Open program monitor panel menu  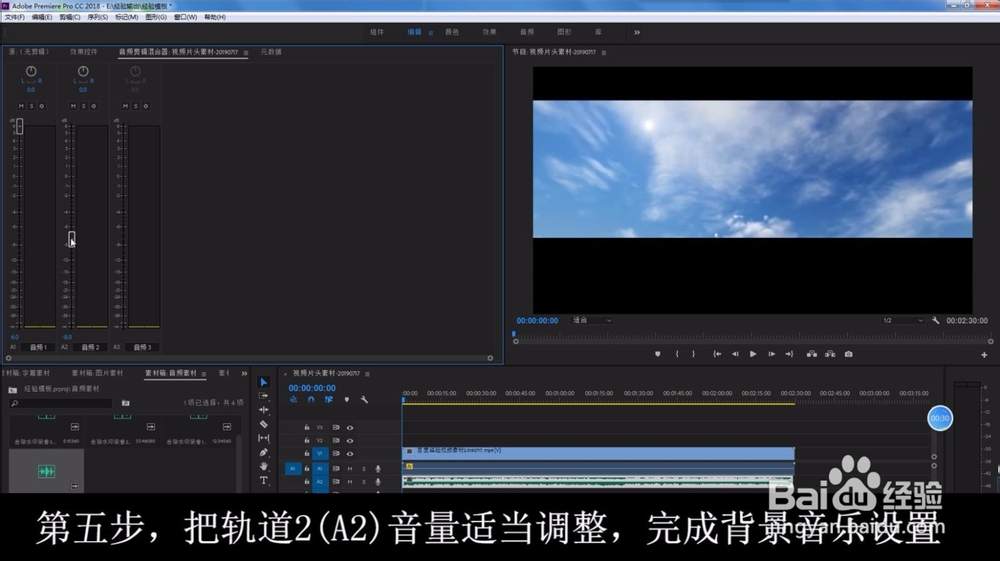coord(603,52)
